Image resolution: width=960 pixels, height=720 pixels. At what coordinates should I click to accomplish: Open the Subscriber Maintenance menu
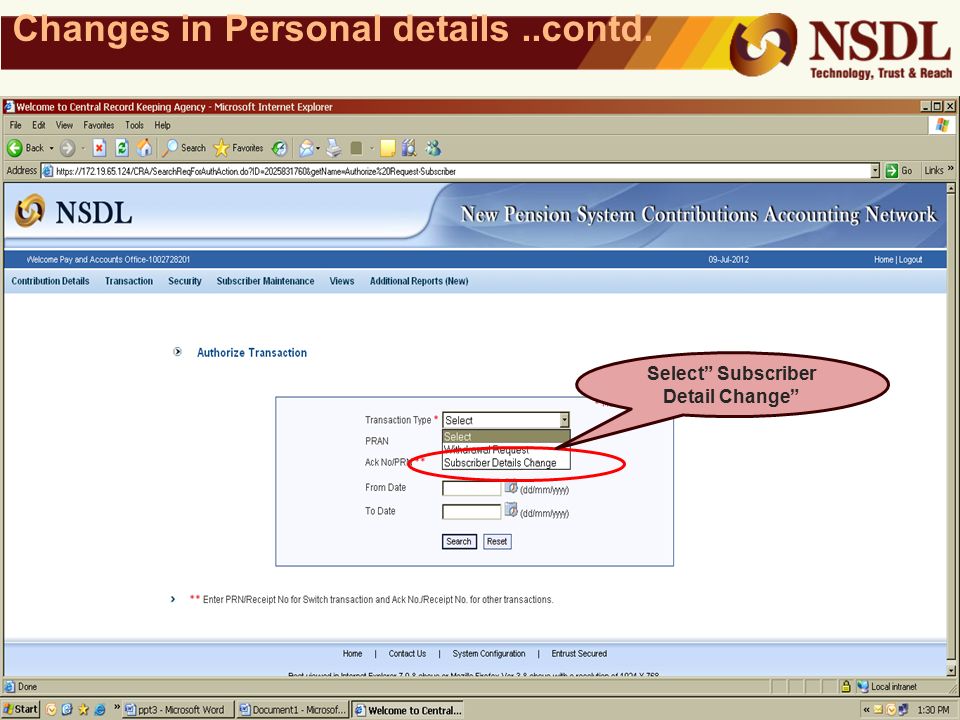point(265,281)
